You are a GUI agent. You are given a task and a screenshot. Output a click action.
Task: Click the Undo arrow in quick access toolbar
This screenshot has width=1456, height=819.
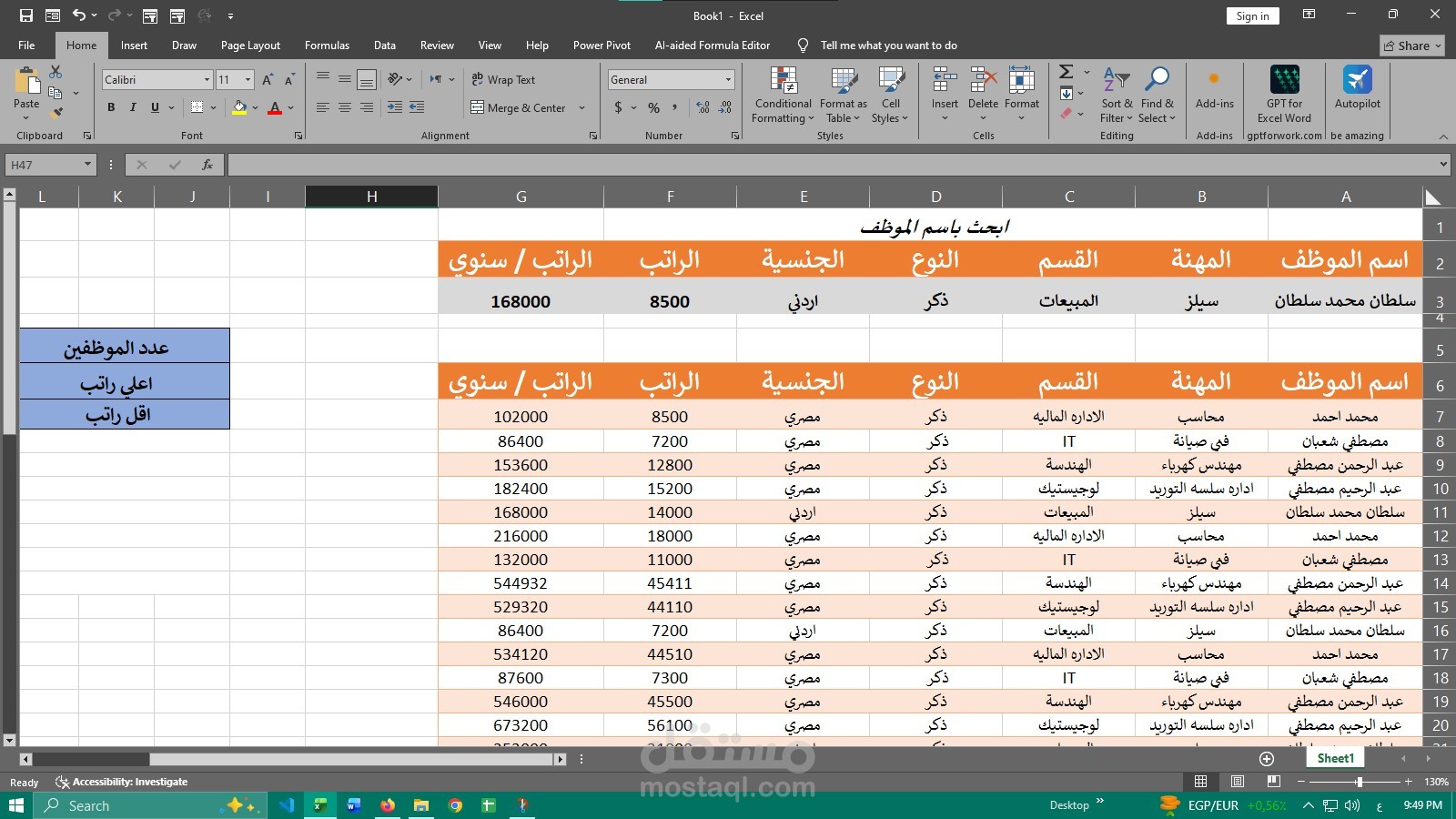click(x=79, y=15)
